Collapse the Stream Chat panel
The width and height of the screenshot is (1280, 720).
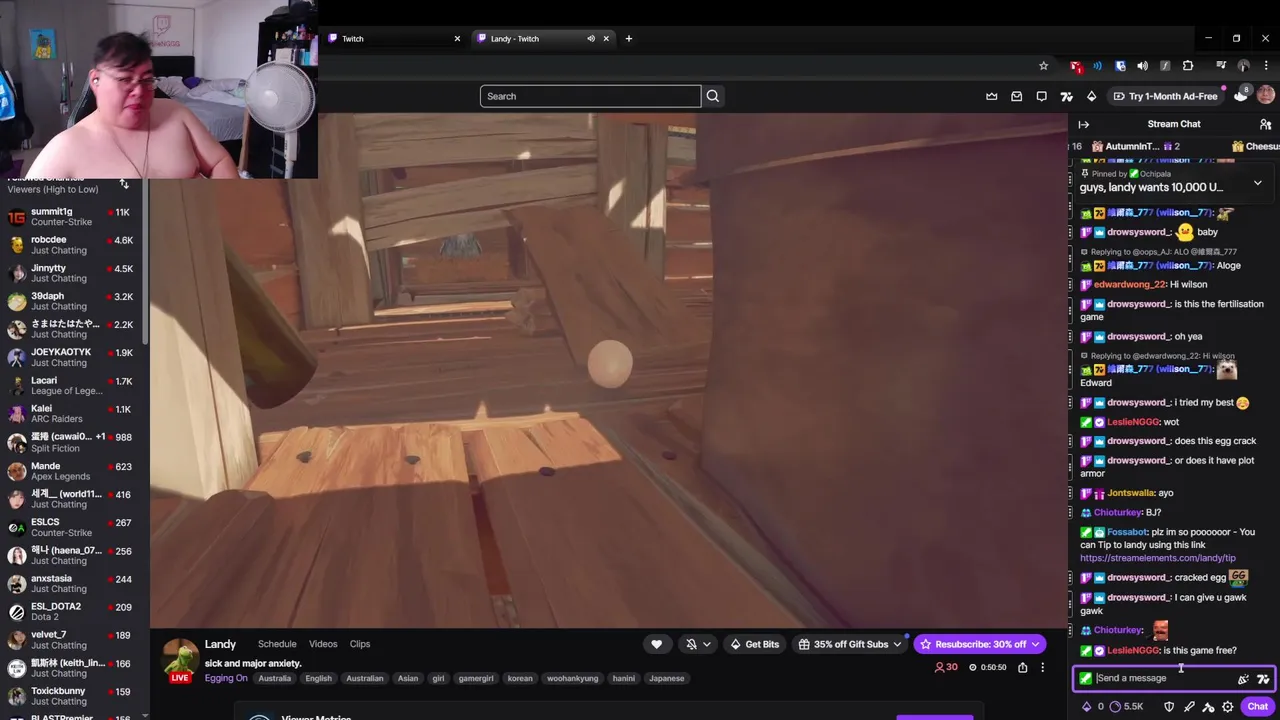[1084, 124]
